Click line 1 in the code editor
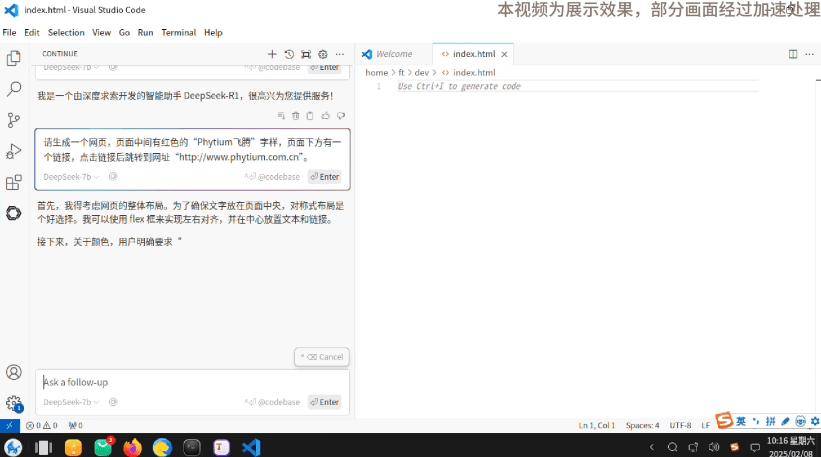This screenshot has height=457, width=821. tap(576, 86)
